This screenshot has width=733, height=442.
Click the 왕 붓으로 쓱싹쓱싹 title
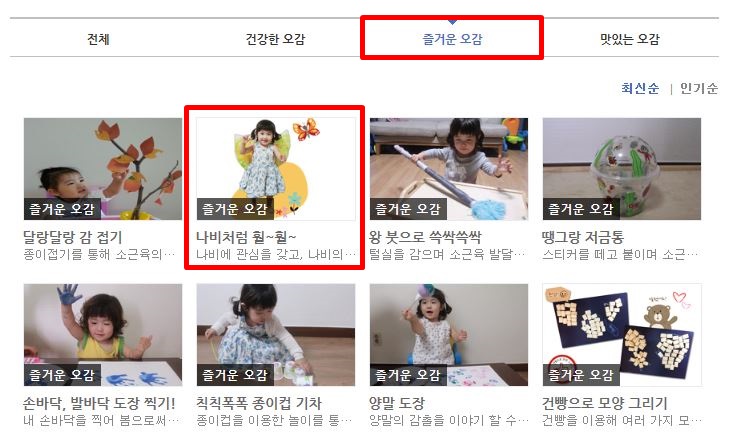point(425,237)
